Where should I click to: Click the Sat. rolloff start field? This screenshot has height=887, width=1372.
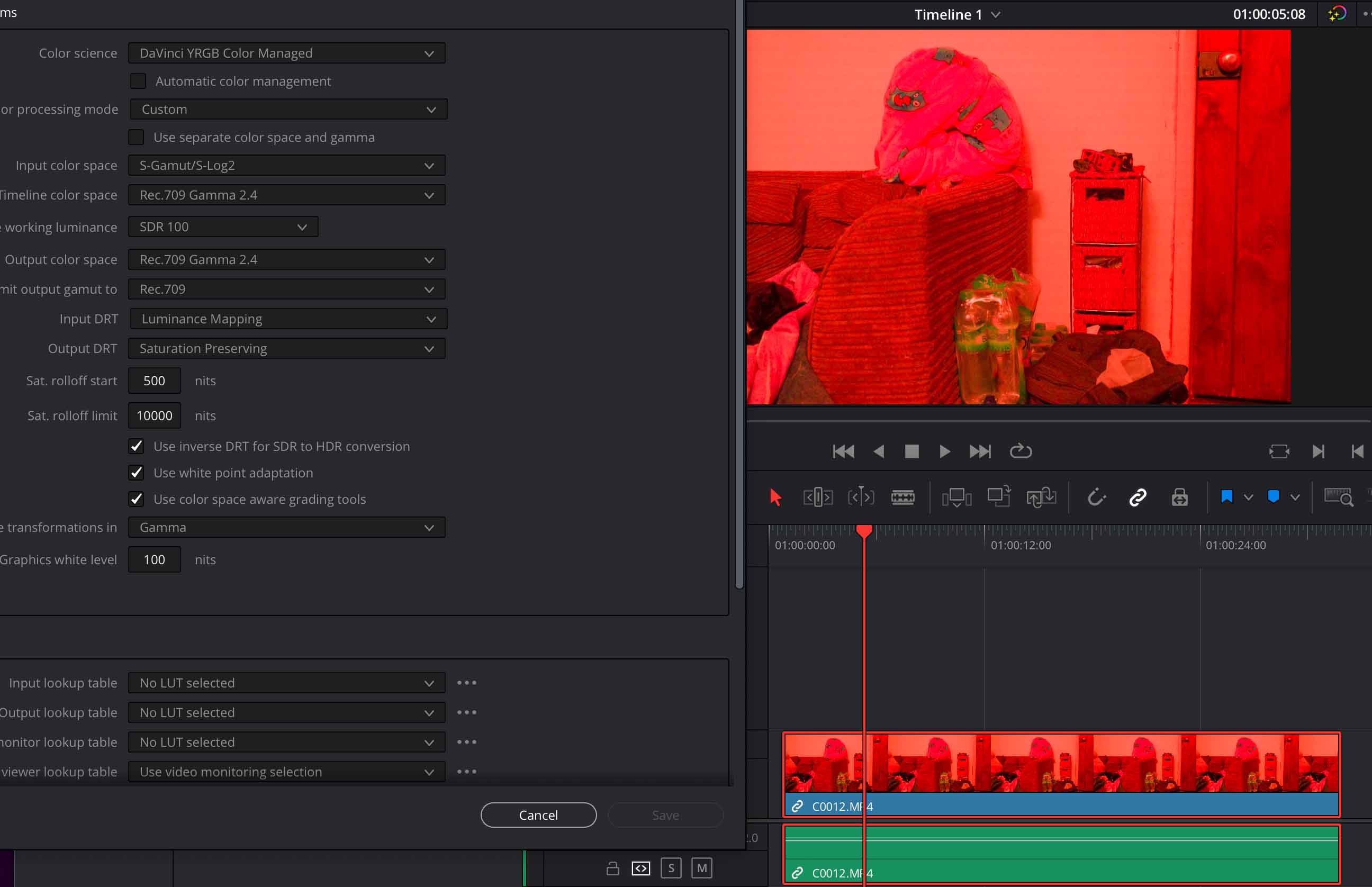(x=155, y=381)
